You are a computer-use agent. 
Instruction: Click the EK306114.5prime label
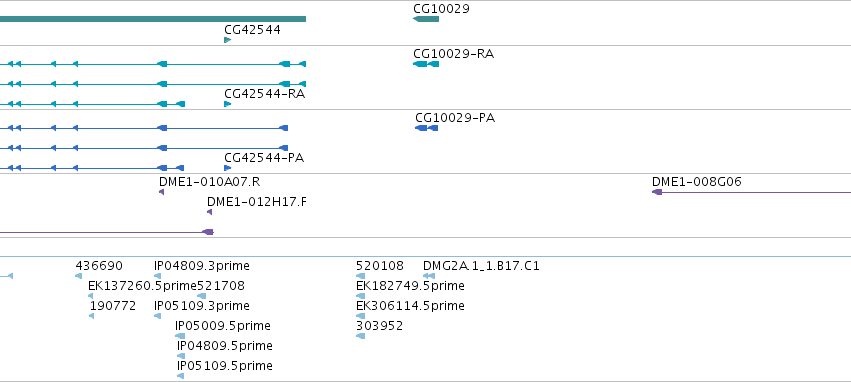[410, 306]
